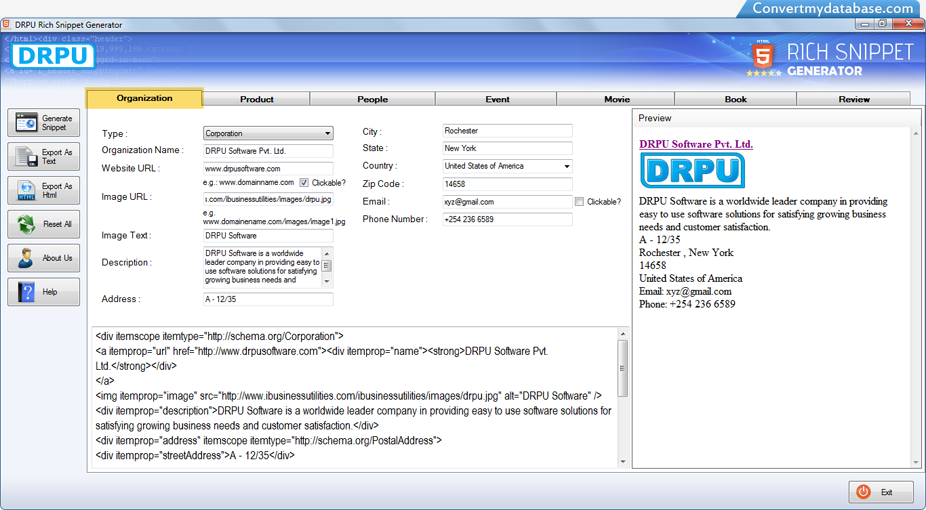The image size is (926, 510).
Task: Click the streetAddress code line
Action: (x=195, y=456)
